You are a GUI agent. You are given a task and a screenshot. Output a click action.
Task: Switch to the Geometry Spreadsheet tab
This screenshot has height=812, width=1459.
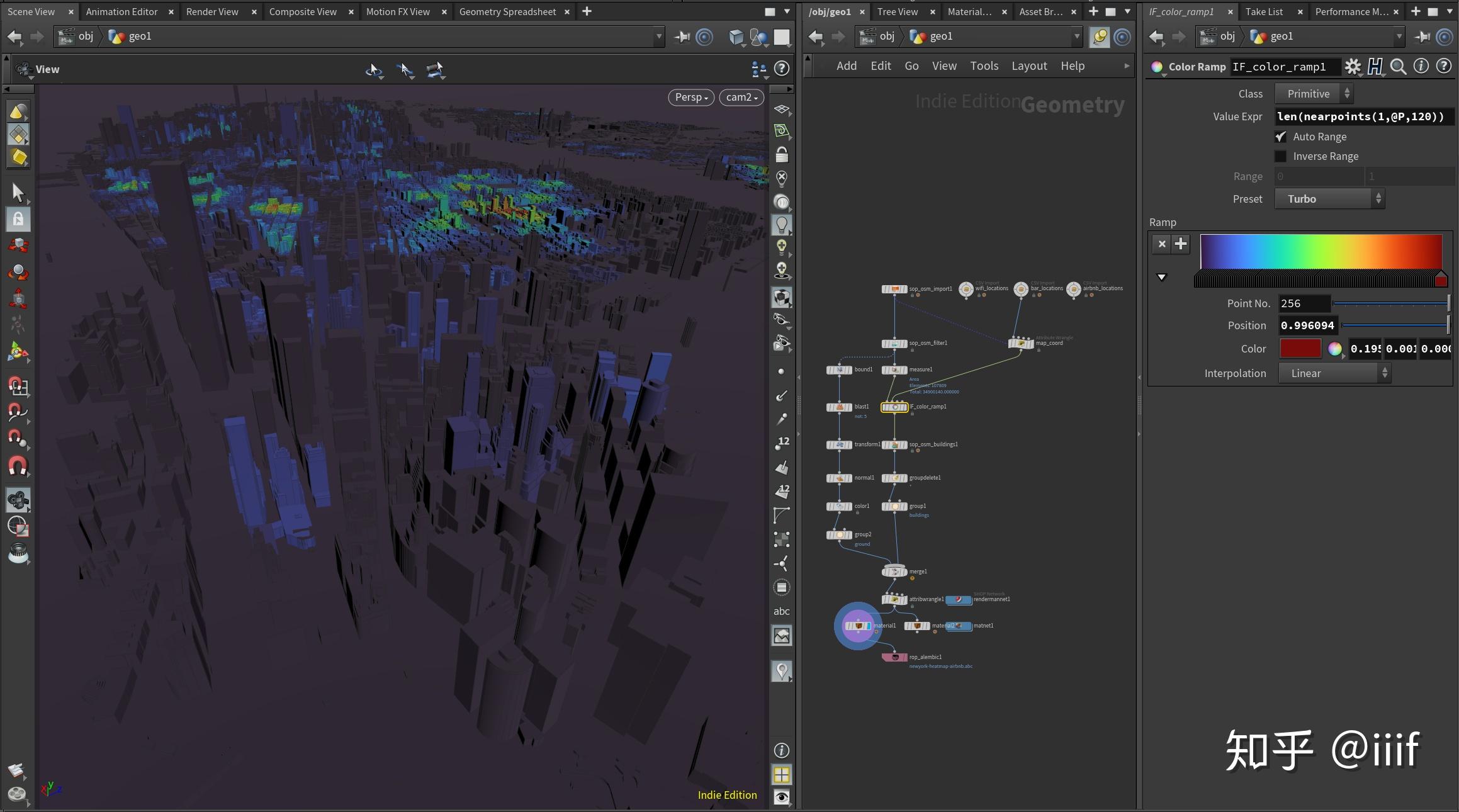point(507,11)
